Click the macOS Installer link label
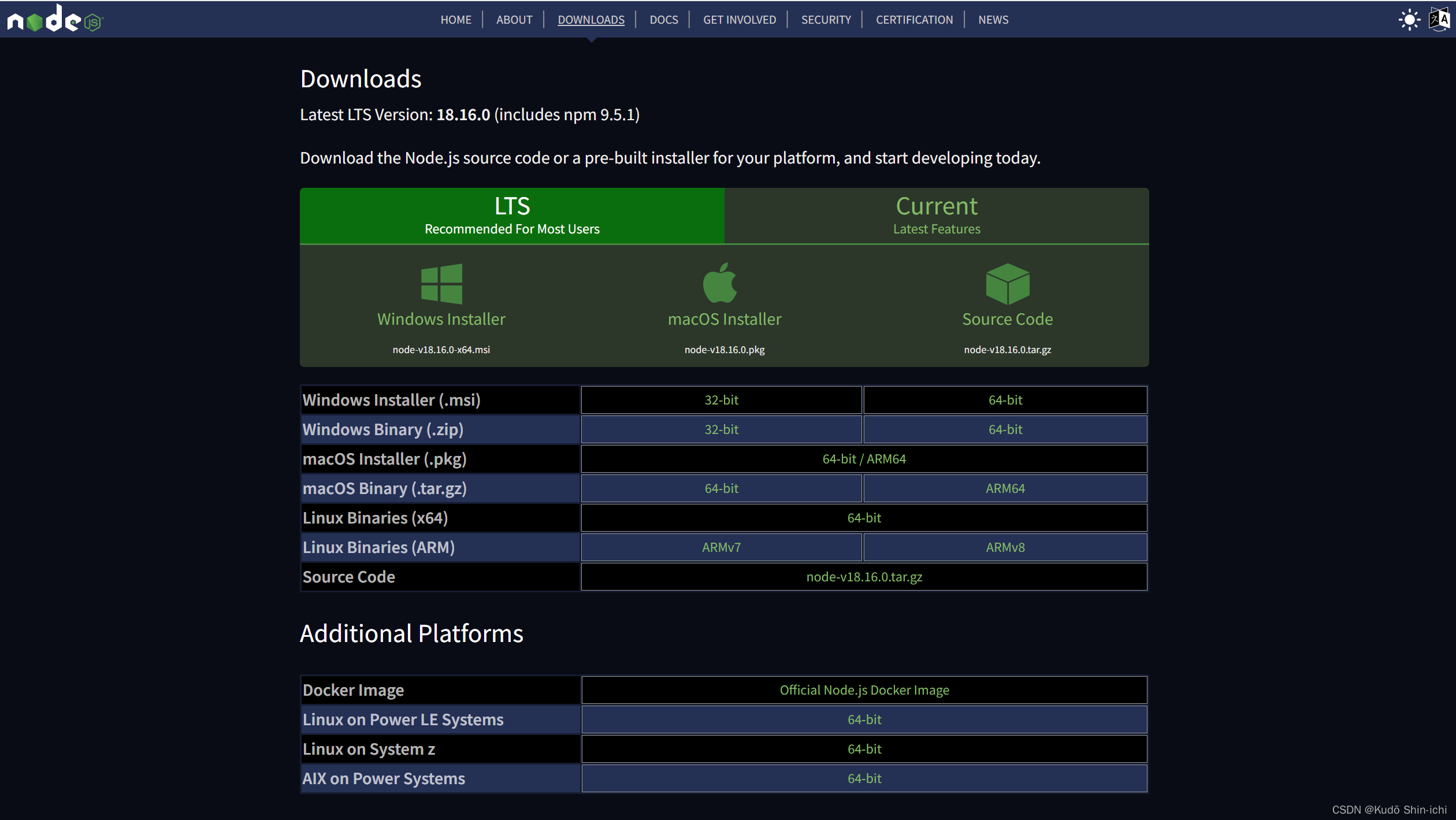Image resolution: width=1456 pixels, height=820 pixels. (x=725, y=319)
